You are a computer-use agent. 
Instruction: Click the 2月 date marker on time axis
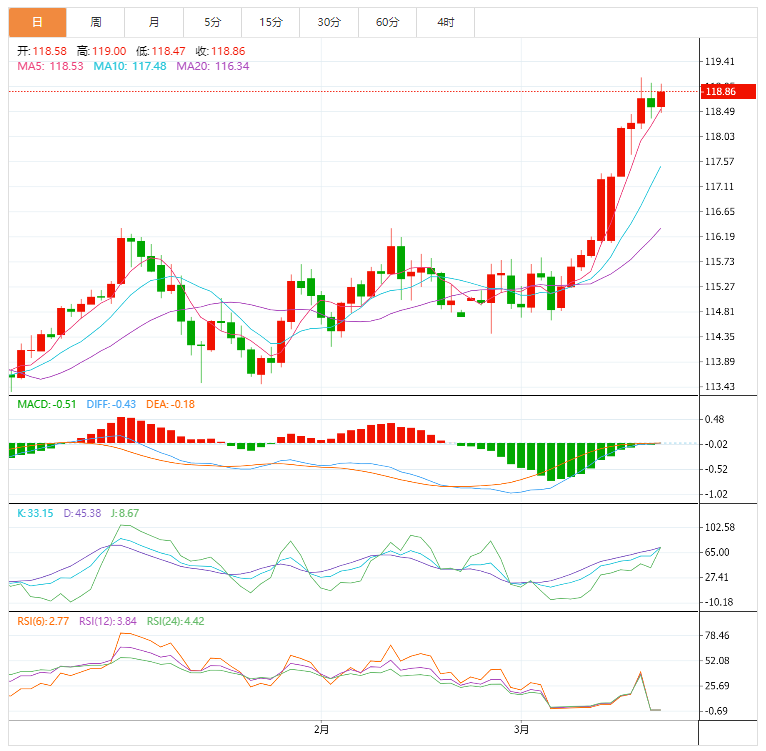[321, 728]
